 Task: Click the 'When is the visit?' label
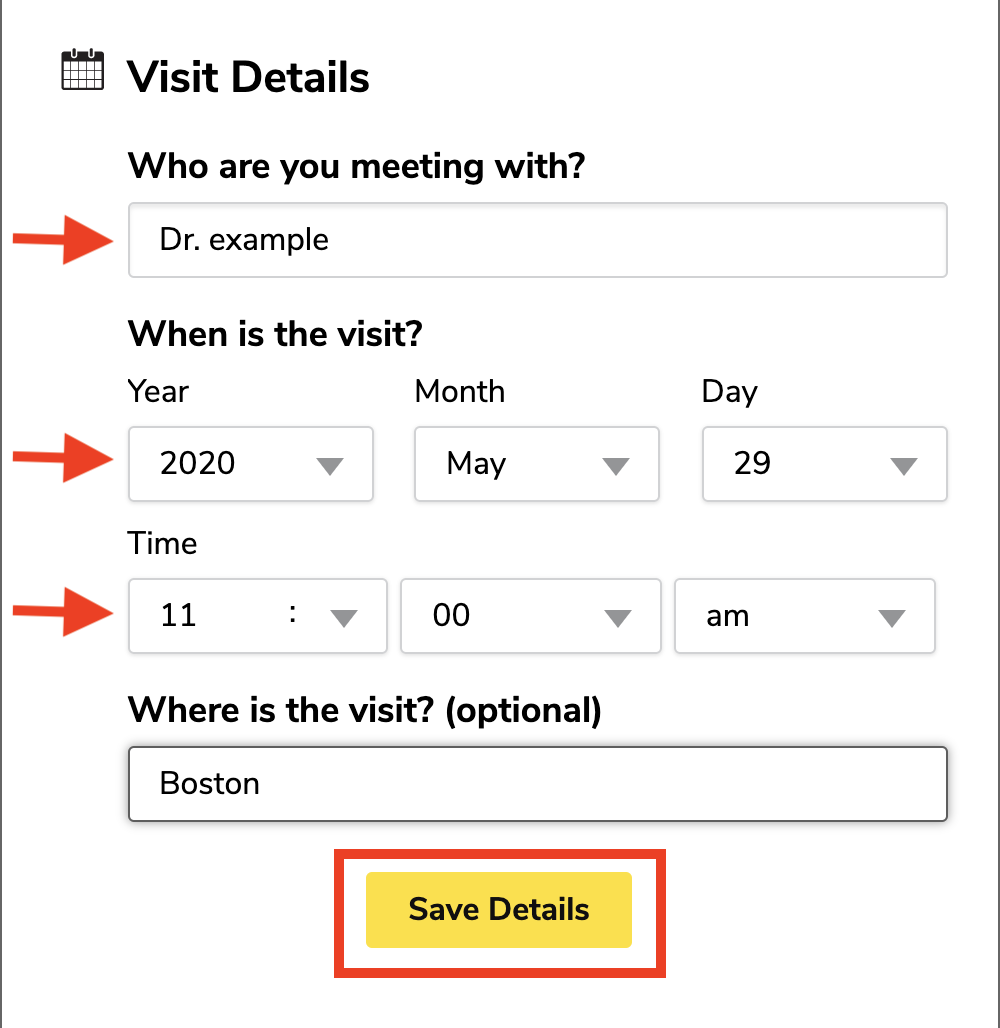[275, 334]
